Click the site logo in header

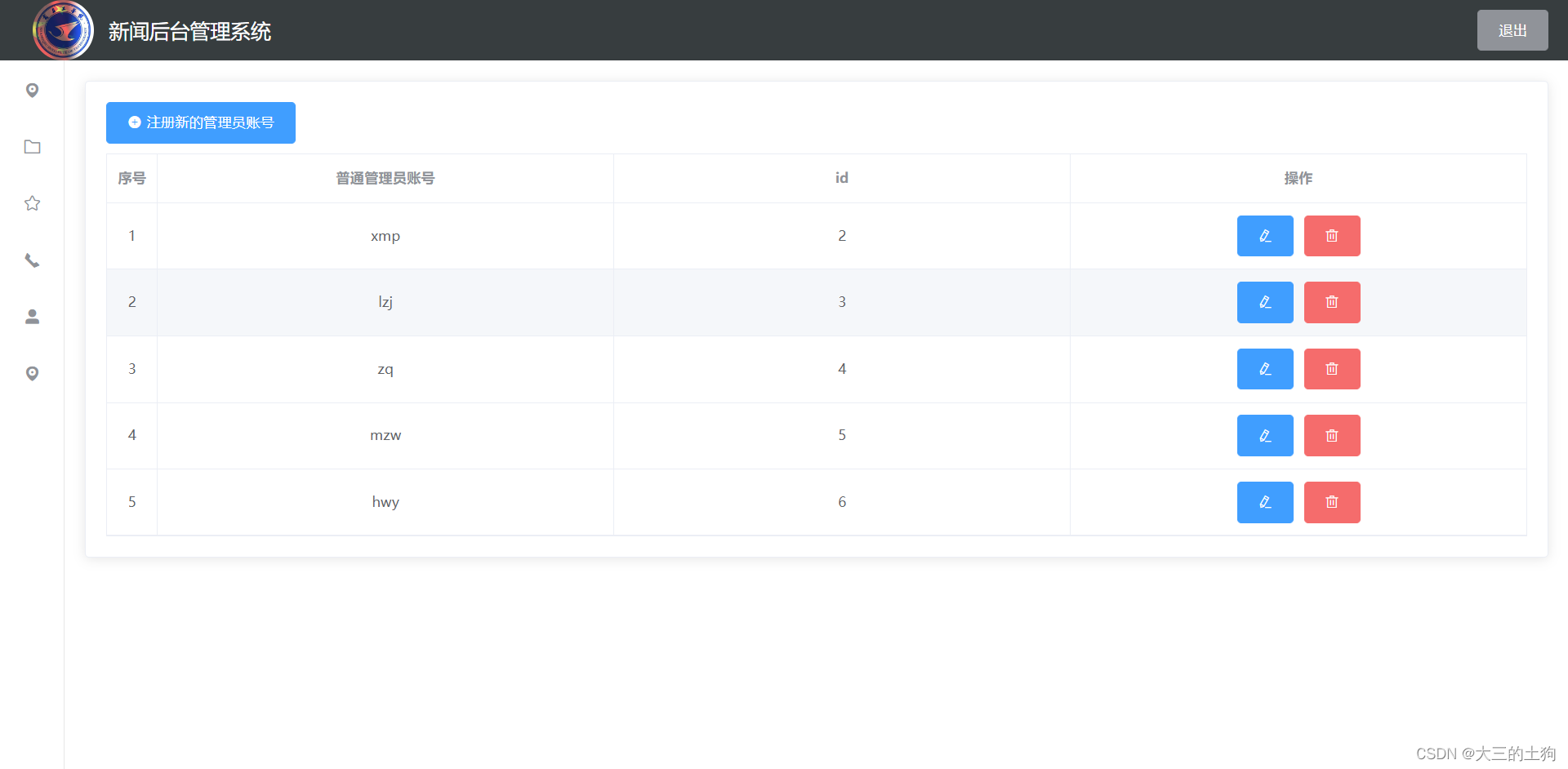63,30
